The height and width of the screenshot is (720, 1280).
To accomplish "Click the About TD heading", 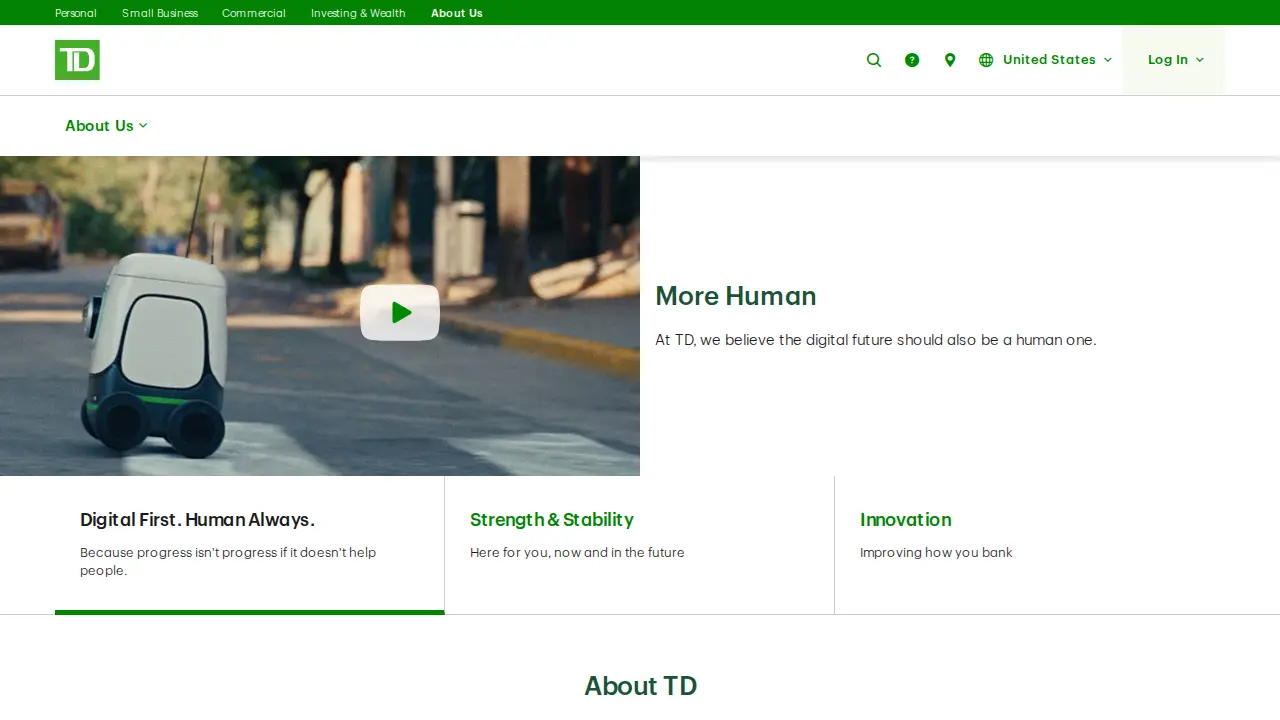I will (x=641, y=686).
